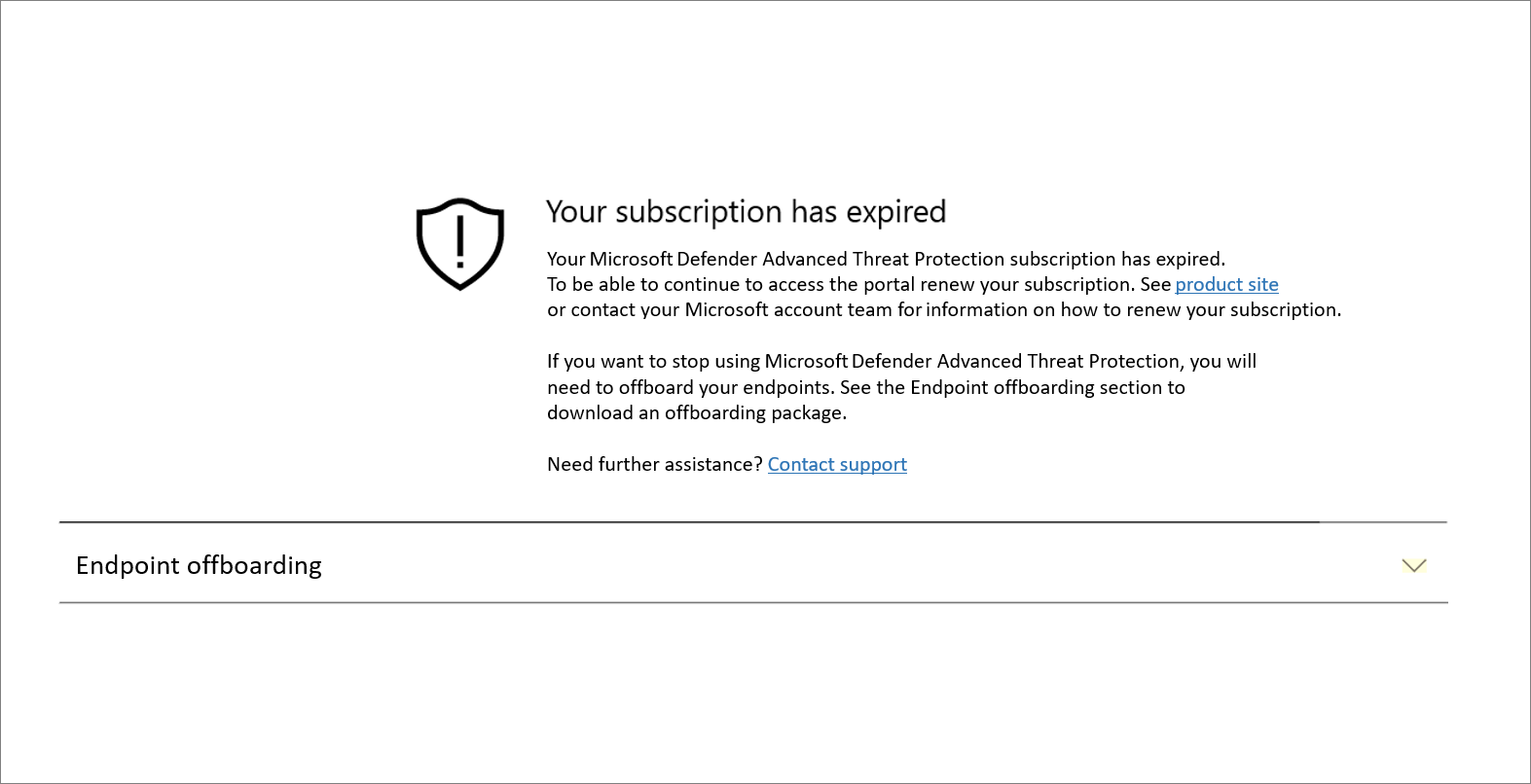
Task: Click the phrase "need to offboard your endpoints"
Action: [690, 388]
